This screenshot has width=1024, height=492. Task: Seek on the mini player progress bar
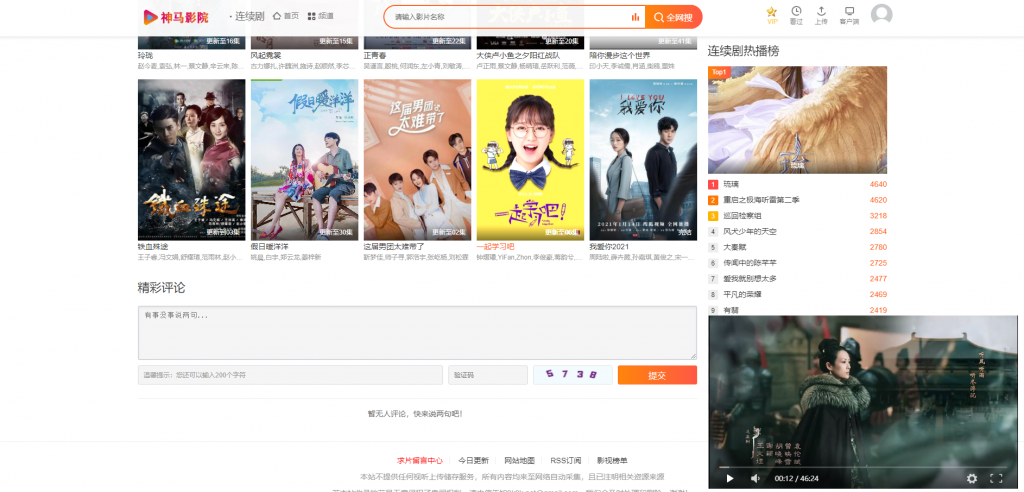pos(863,467)
